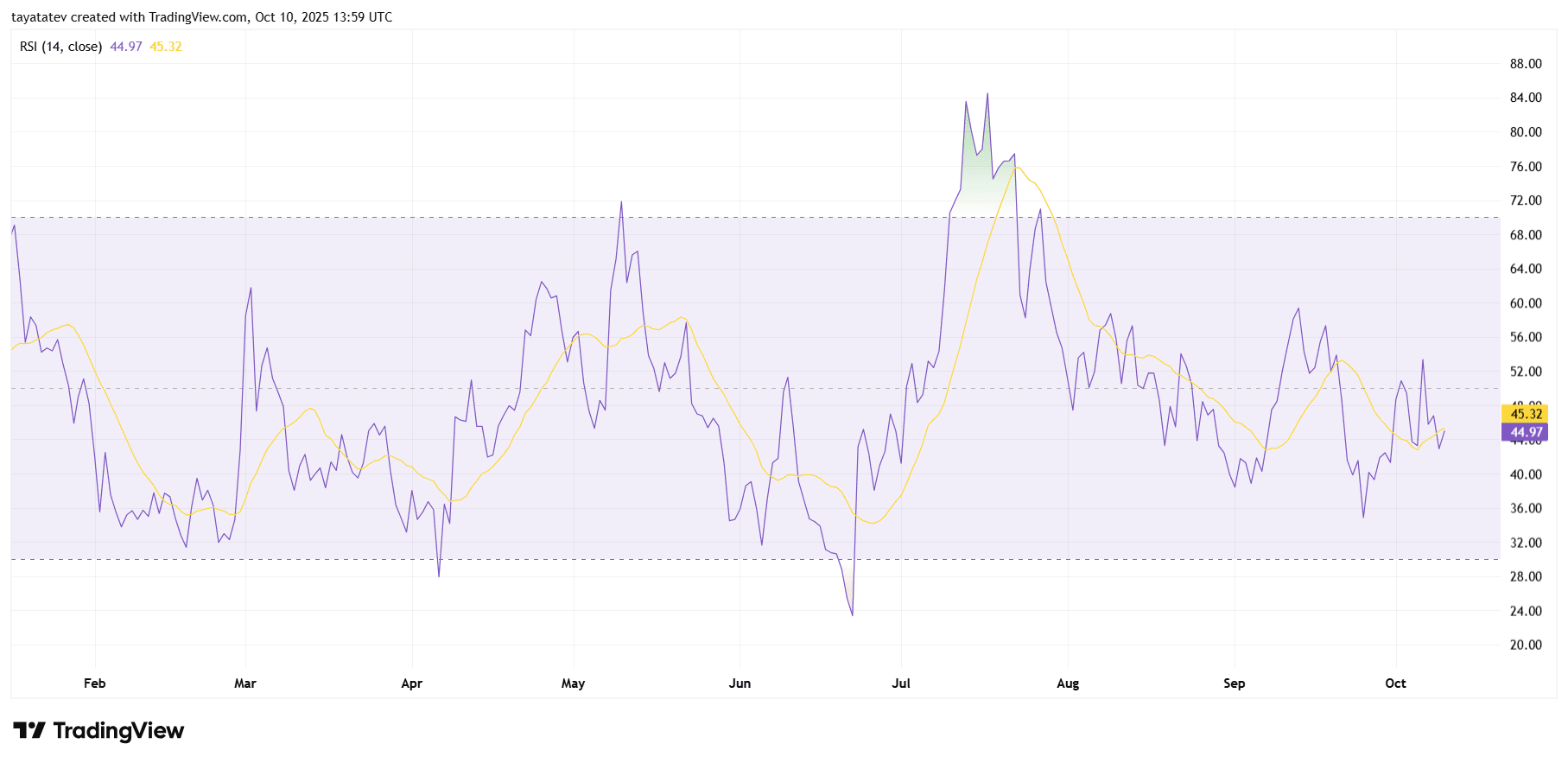Viewport: 1568px width, 763px height.
Task: Select the Feb label on time axis
Action: pyautogui.click(x=95, y=684)
